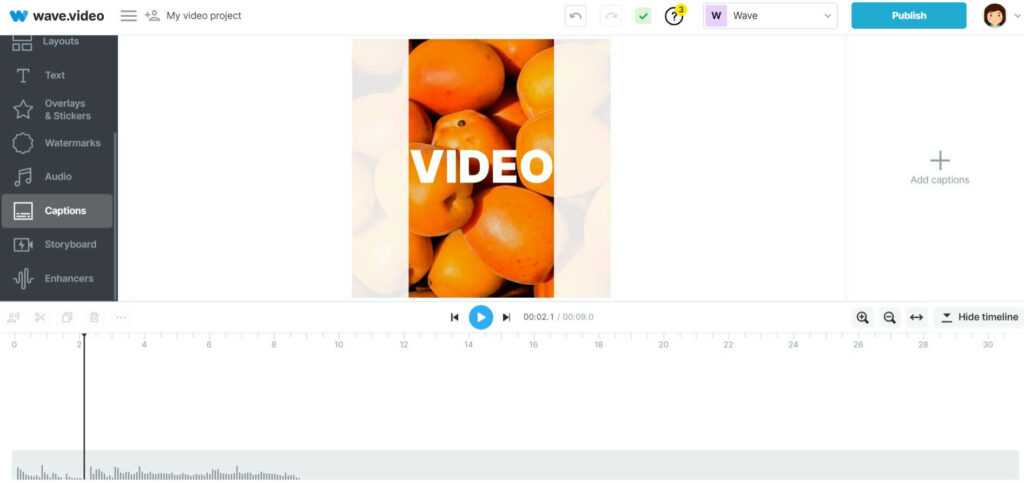
Task: Open more timeline options ellipsis
Action: [x=121, y=317]
